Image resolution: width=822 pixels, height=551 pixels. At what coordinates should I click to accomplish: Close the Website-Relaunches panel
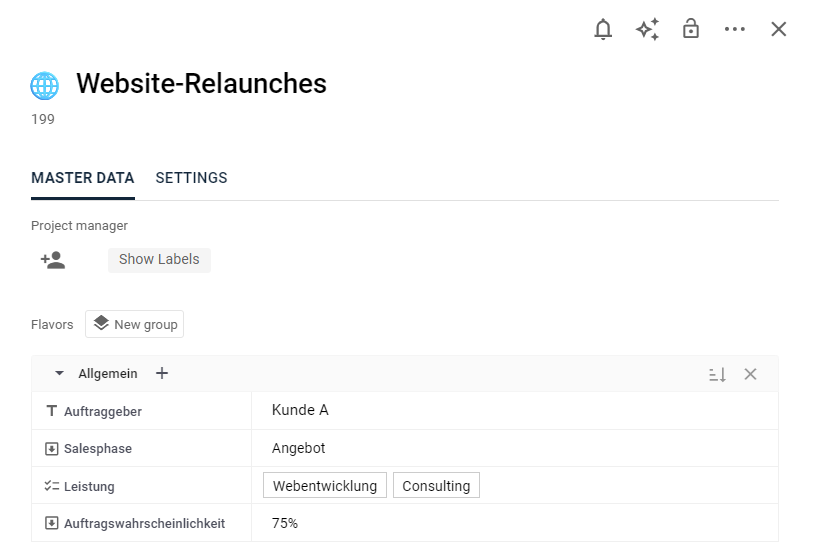[x=778, y=29]
